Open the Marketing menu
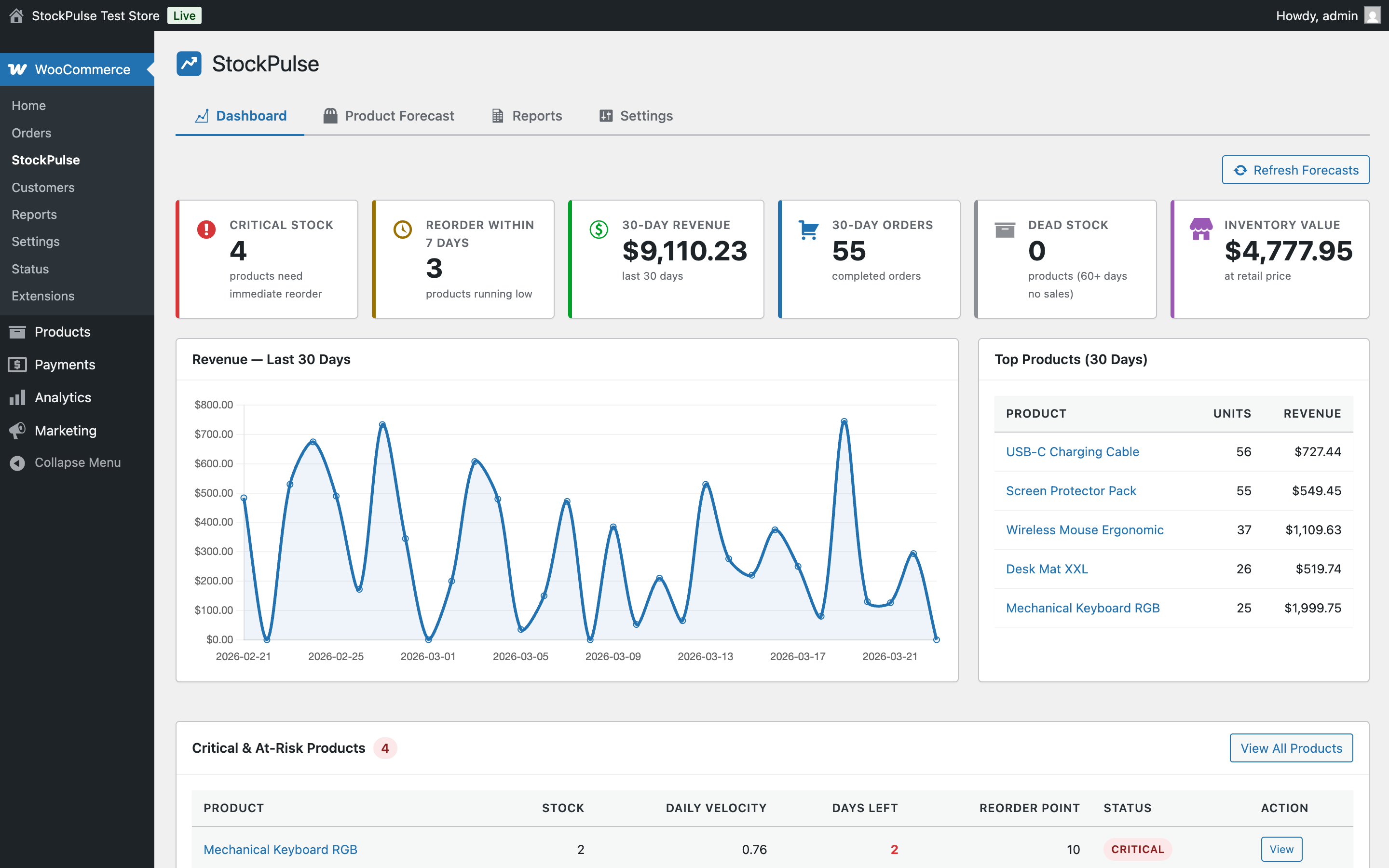This screenshot has width=1389, height=868. (x=77, y=431)
